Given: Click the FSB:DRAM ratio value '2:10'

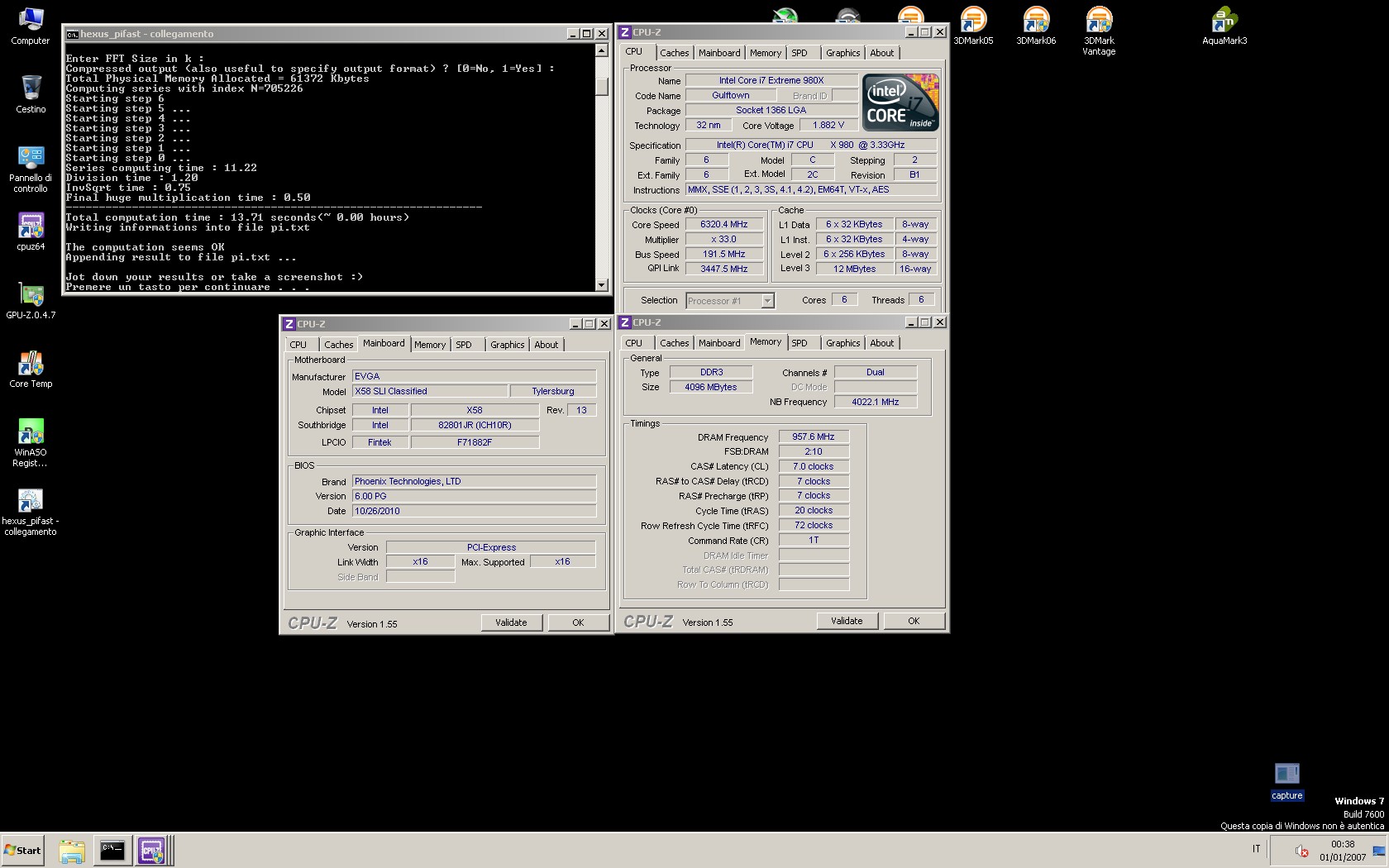Looking at the screenshot, I should (x=814, y=451).
